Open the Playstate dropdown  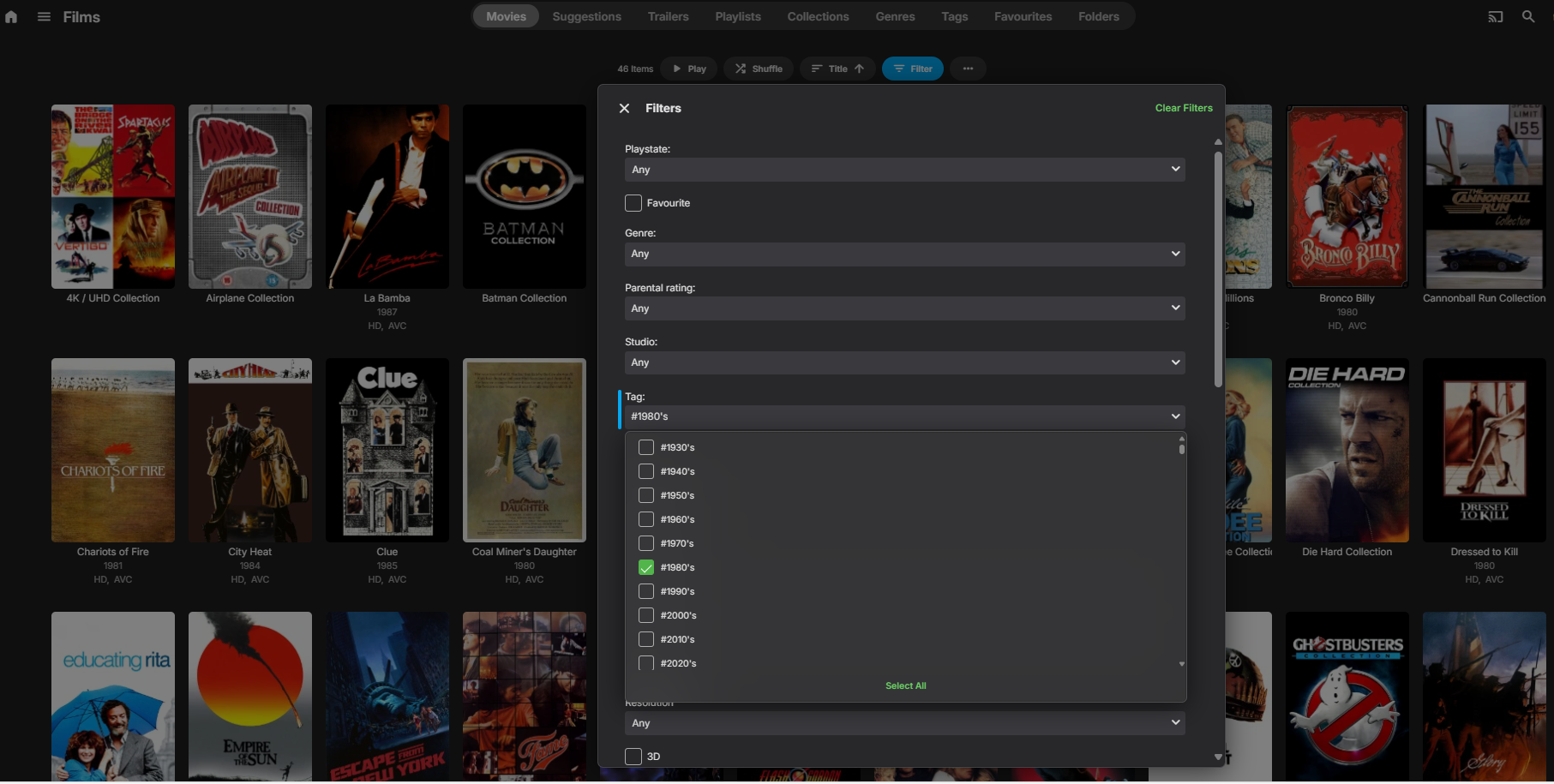(904, 170)
